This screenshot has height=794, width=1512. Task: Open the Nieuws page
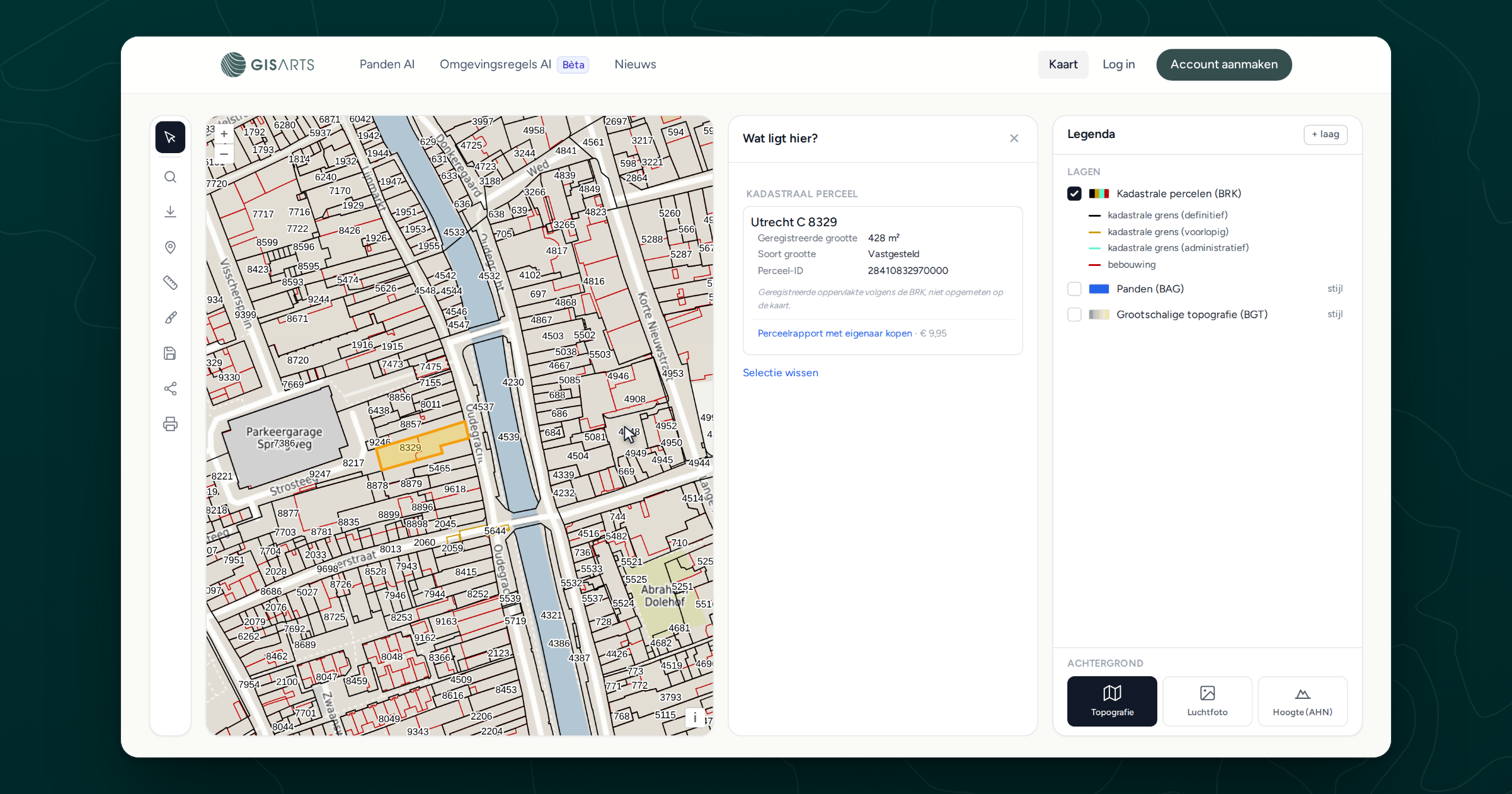(635, 64)
